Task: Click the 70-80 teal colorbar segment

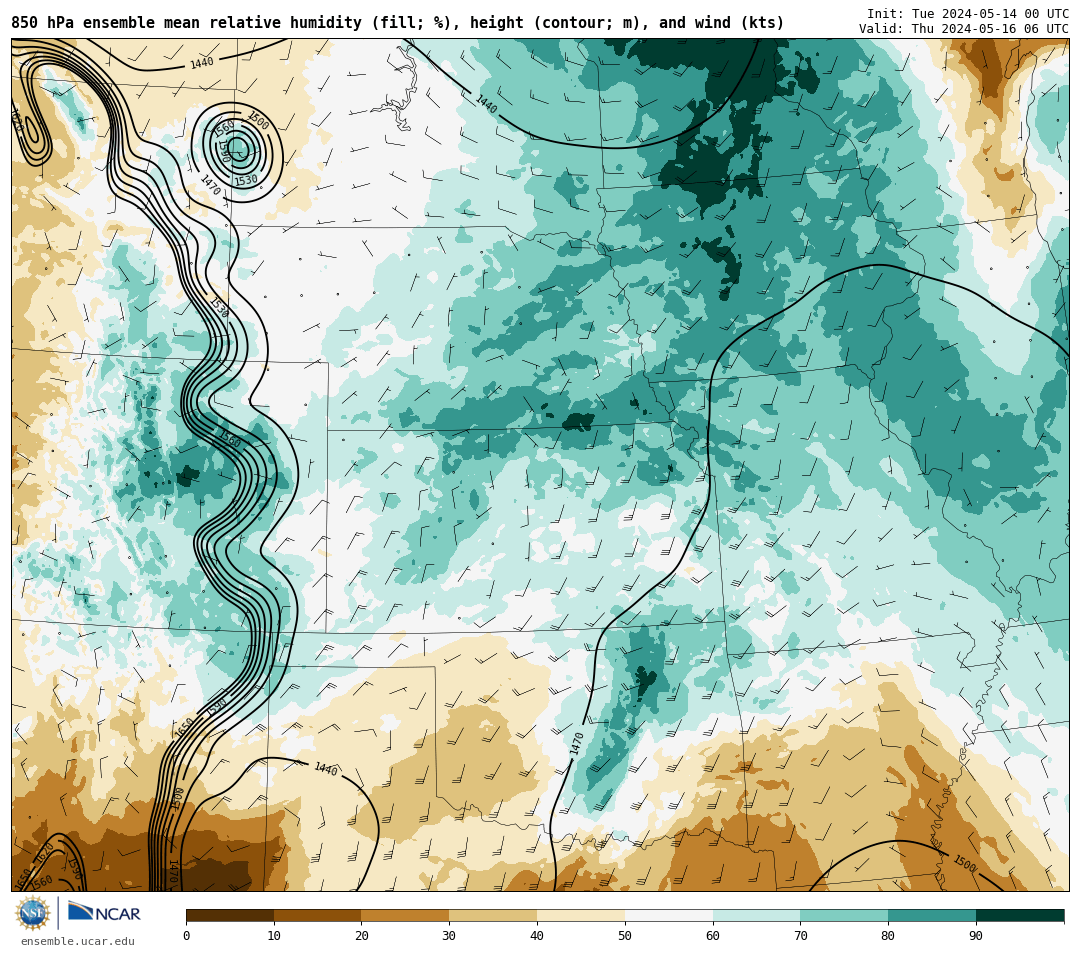Action: coord(844,915)
